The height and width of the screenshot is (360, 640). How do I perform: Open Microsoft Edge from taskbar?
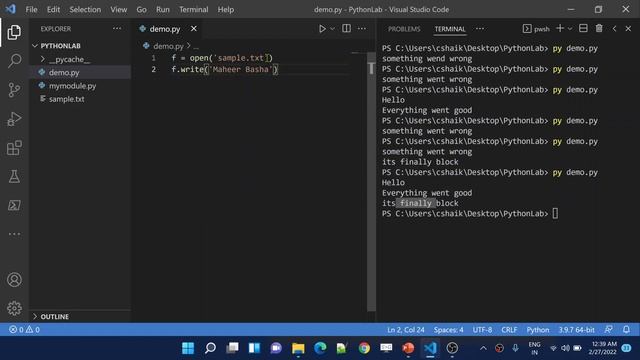coord(320,348)
